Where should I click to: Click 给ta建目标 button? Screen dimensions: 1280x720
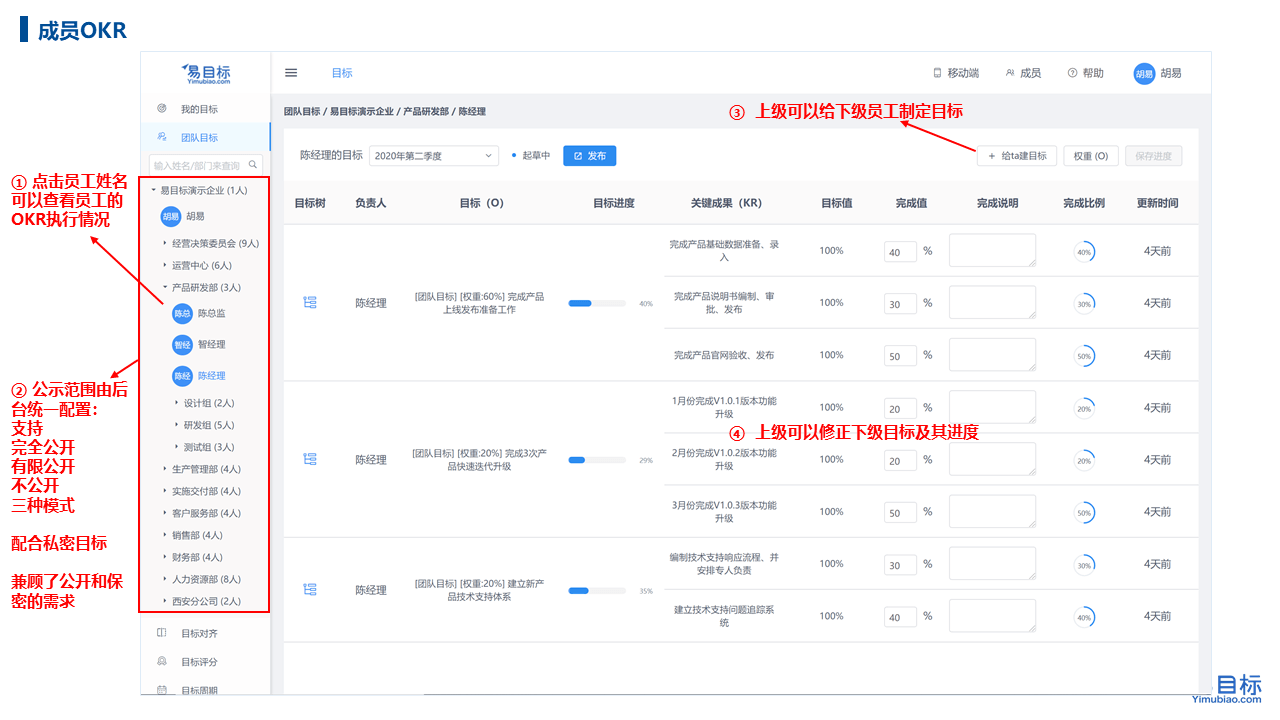tap(1017, 156)
